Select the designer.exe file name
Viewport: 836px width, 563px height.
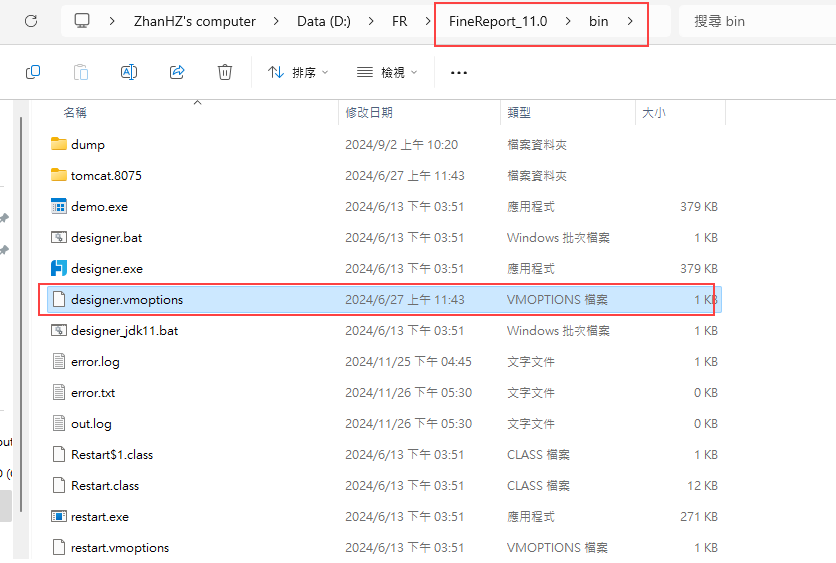pos(107,268)
